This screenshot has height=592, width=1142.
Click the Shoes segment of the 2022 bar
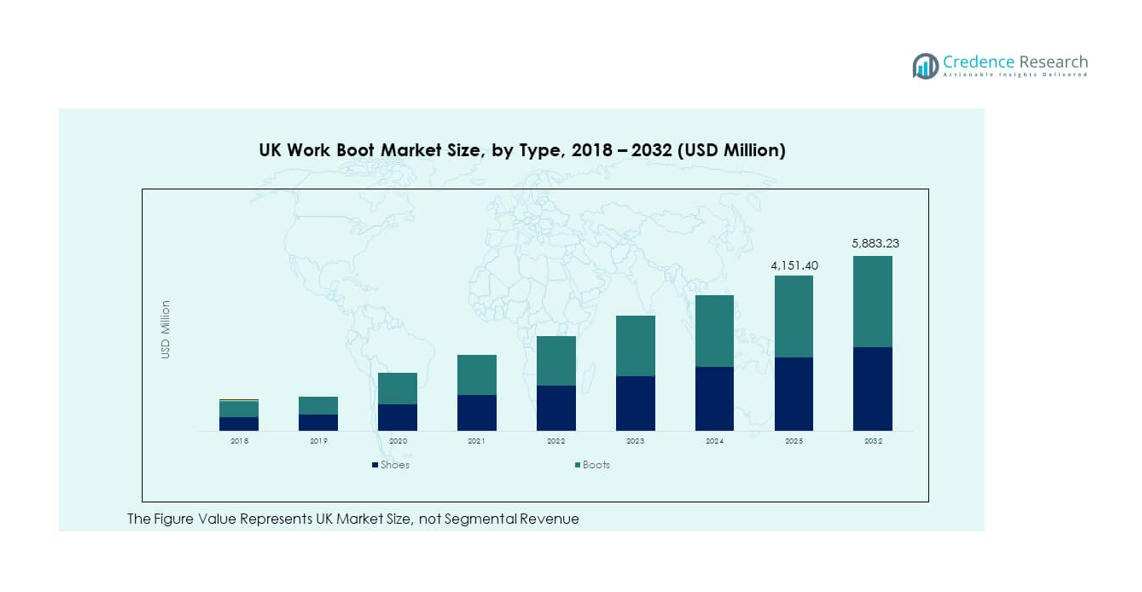click(x=556, y=408)
